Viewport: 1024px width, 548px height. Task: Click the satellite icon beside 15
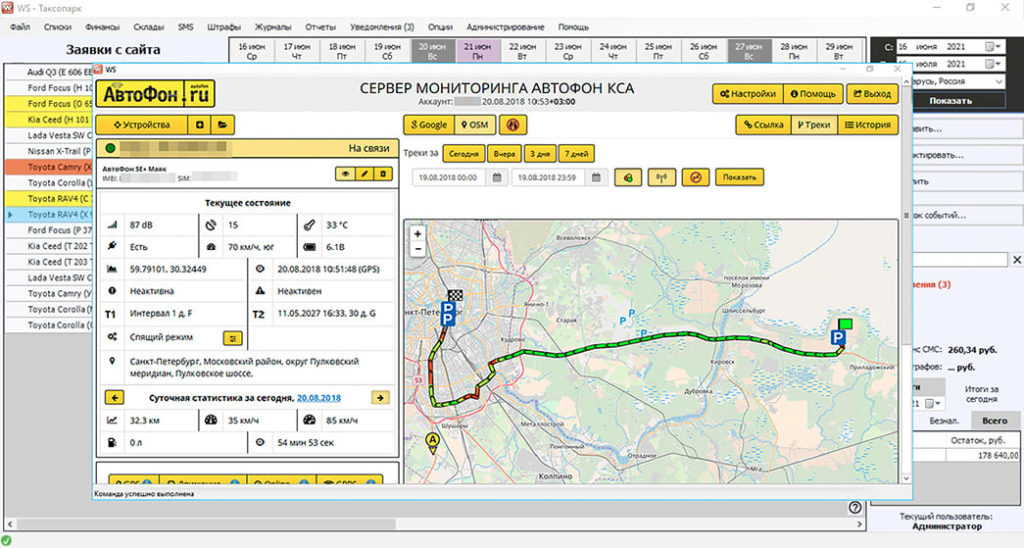(210, 225)
